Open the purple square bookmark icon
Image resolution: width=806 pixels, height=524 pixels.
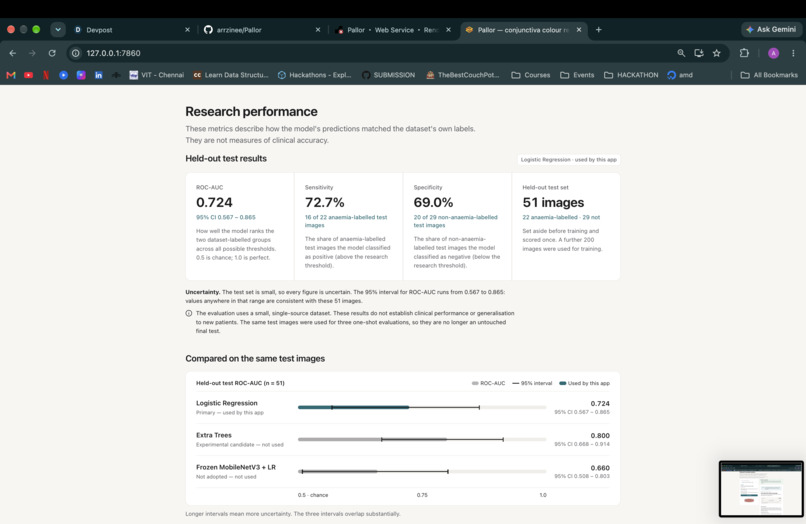tap(81, 75)
